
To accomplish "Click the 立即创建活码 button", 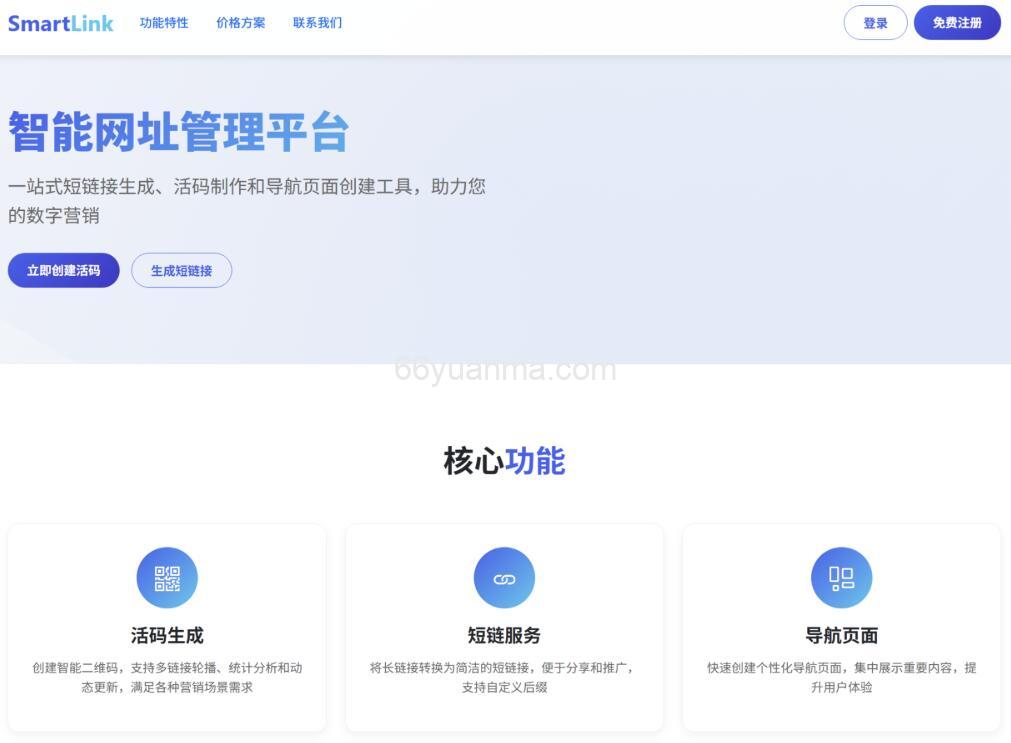I will (x=63, y=270).
